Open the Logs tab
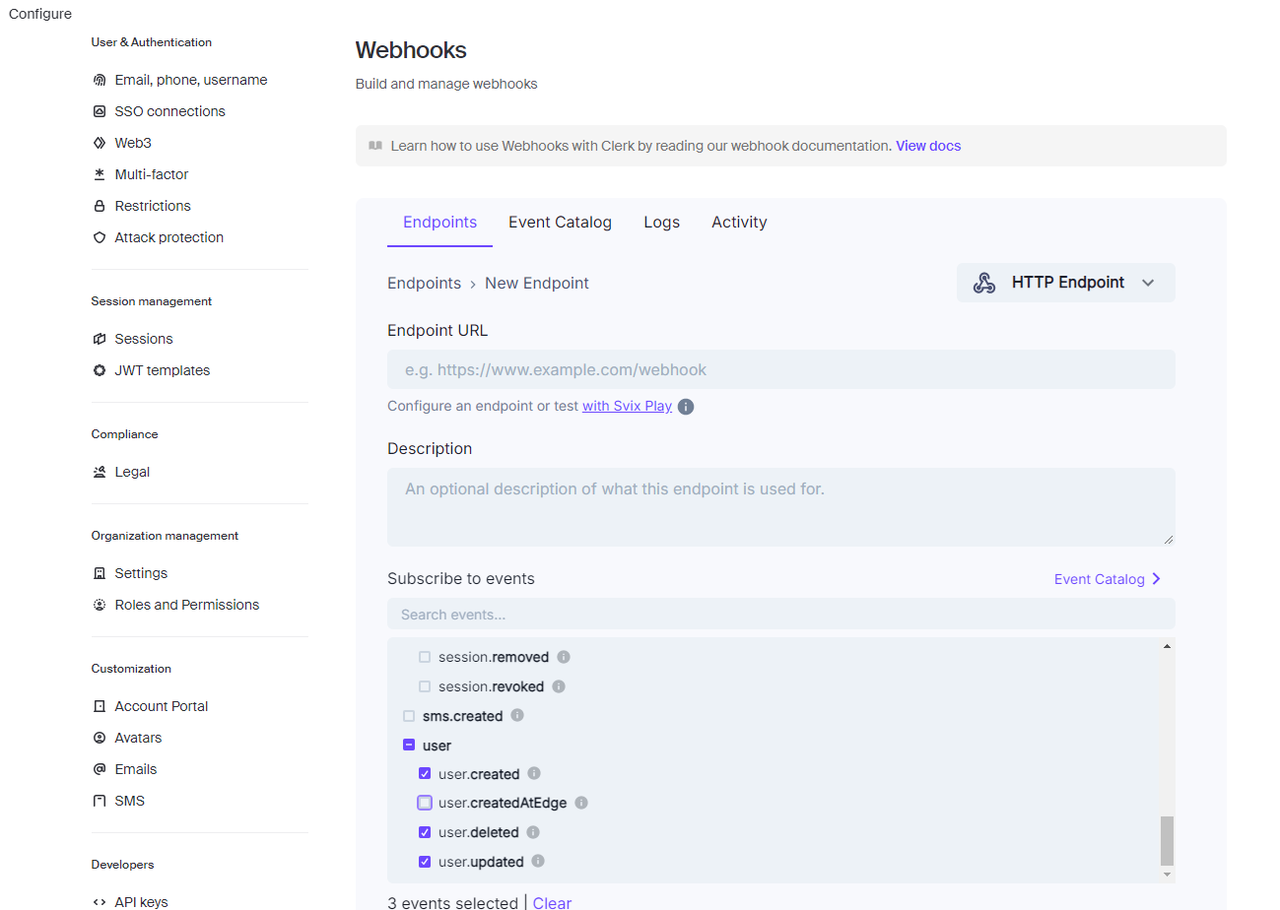This screenshot has width=1280, height=910. (x=662, y=222)
